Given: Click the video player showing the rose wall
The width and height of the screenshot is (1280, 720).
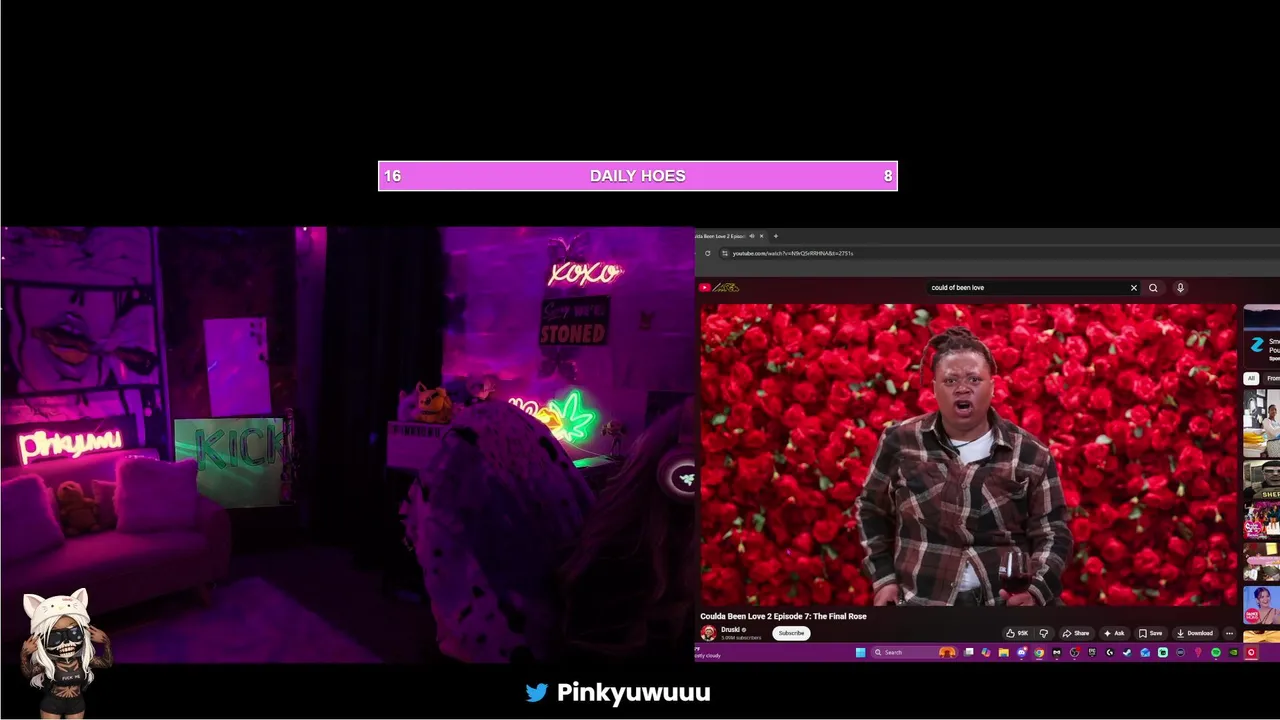Looking at the screenshot, I should [x=968, y=455].
